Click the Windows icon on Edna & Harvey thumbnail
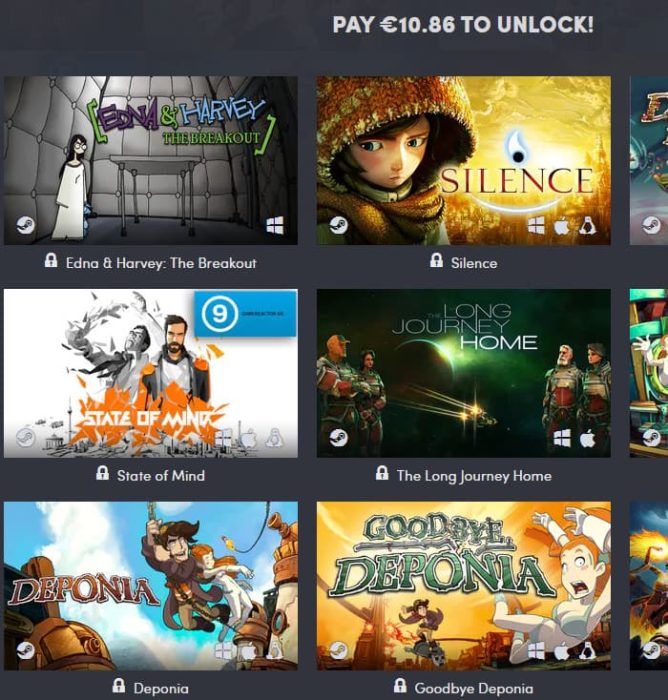 [x=275, y=225]
